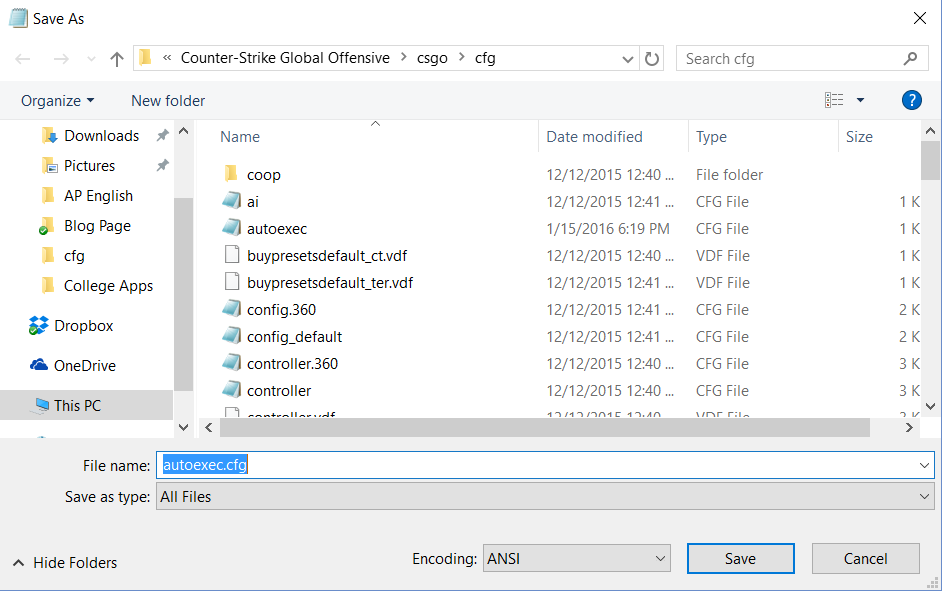Select the autoexec CFG file
942x591 pixels.
[276, 229]
